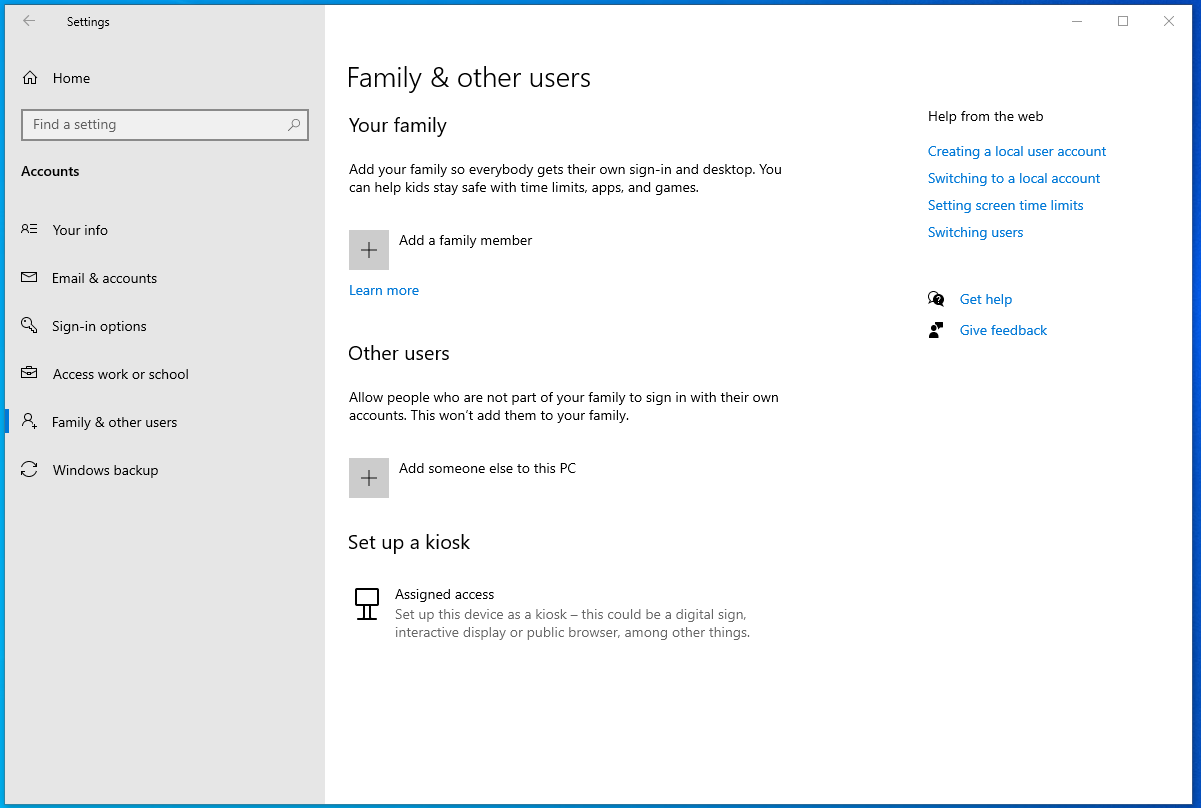The width and height of the screenshot is (1201, 808).
Task: Click the Settings title text
Action: click(x=88, y=22)
